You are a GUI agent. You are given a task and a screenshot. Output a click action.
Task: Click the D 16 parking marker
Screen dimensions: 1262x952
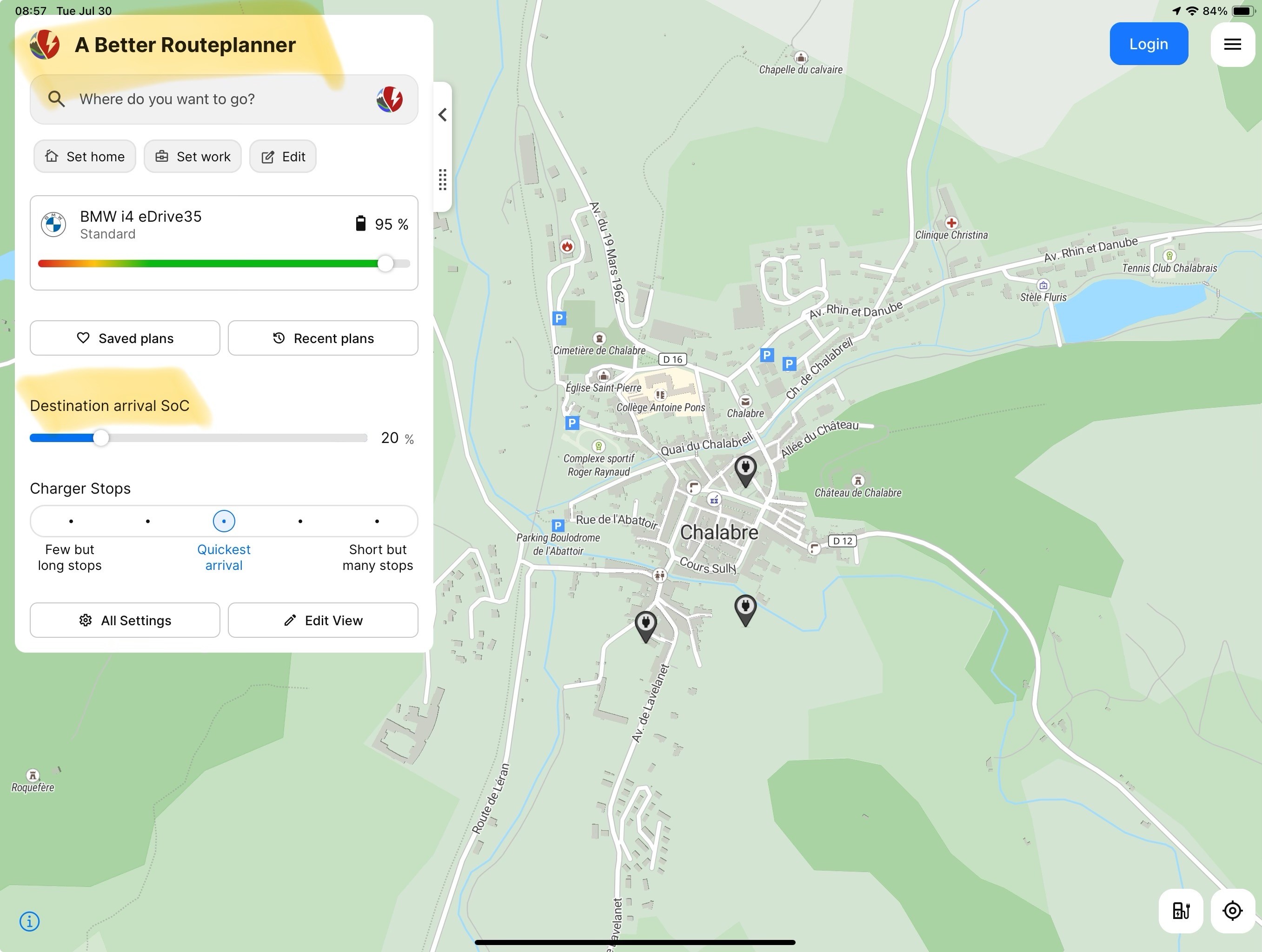click(x=767, y=355)
